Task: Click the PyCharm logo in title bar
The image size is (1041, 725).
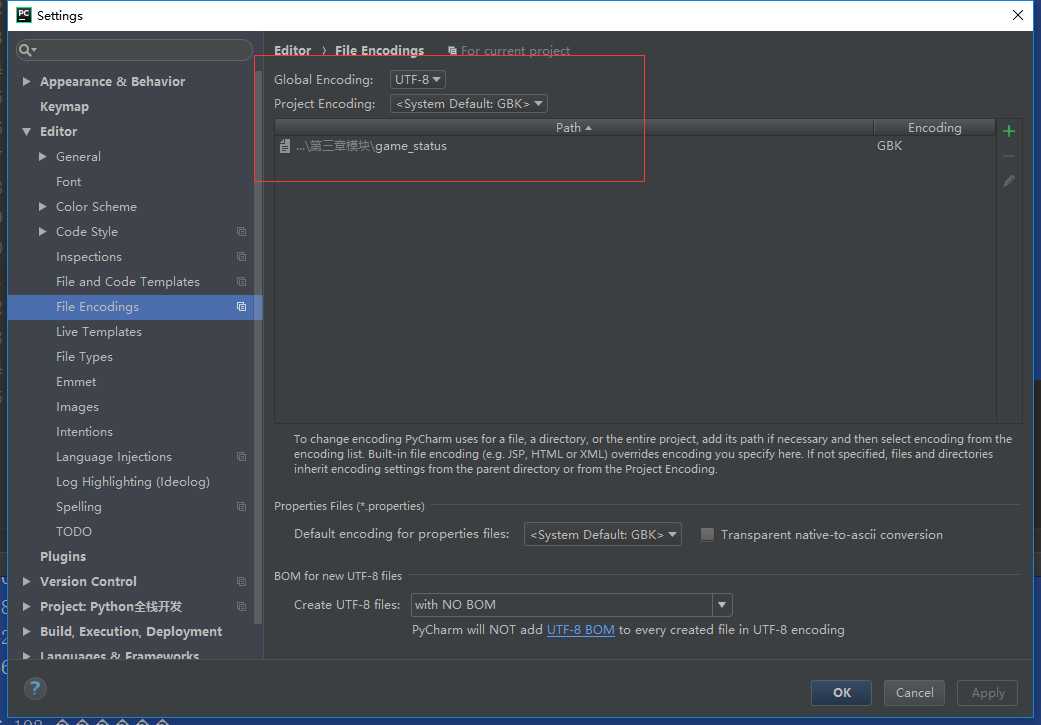Action: pos(24,15)
